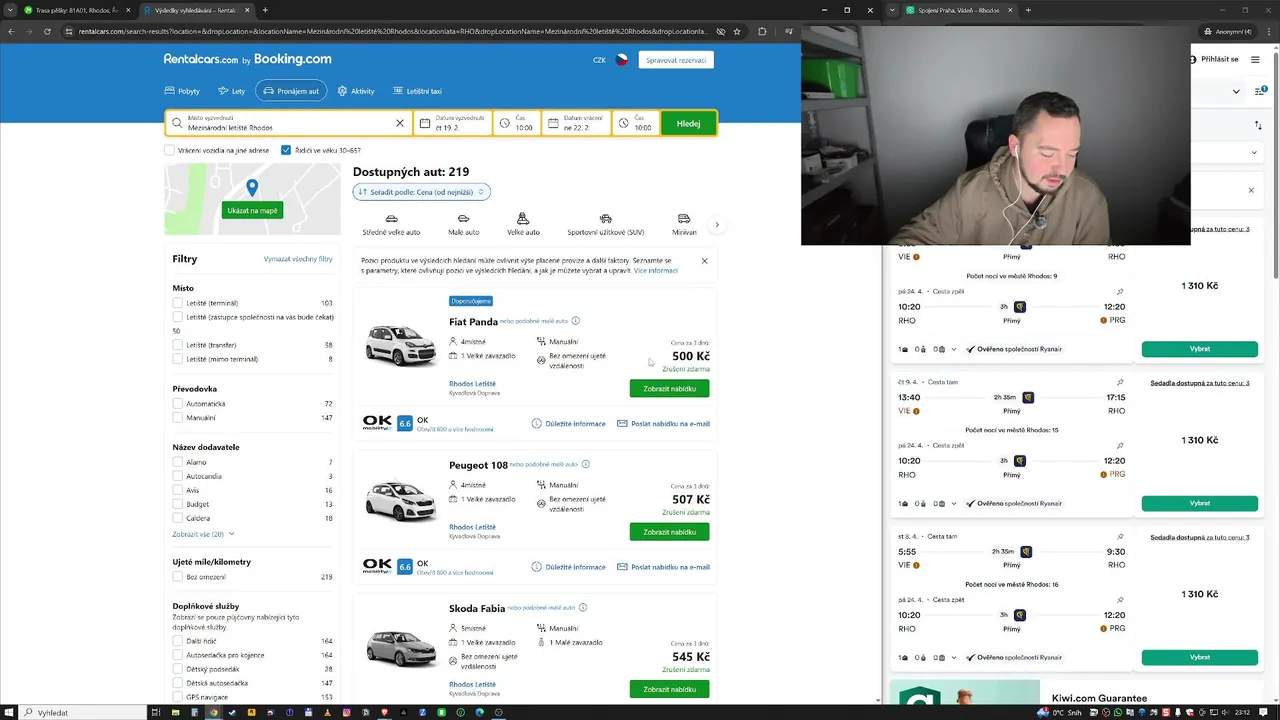This screenshot has width=1280, height=720.
Task: Check the Letiště (mimo terminál) filter
Action: (178, 359)
